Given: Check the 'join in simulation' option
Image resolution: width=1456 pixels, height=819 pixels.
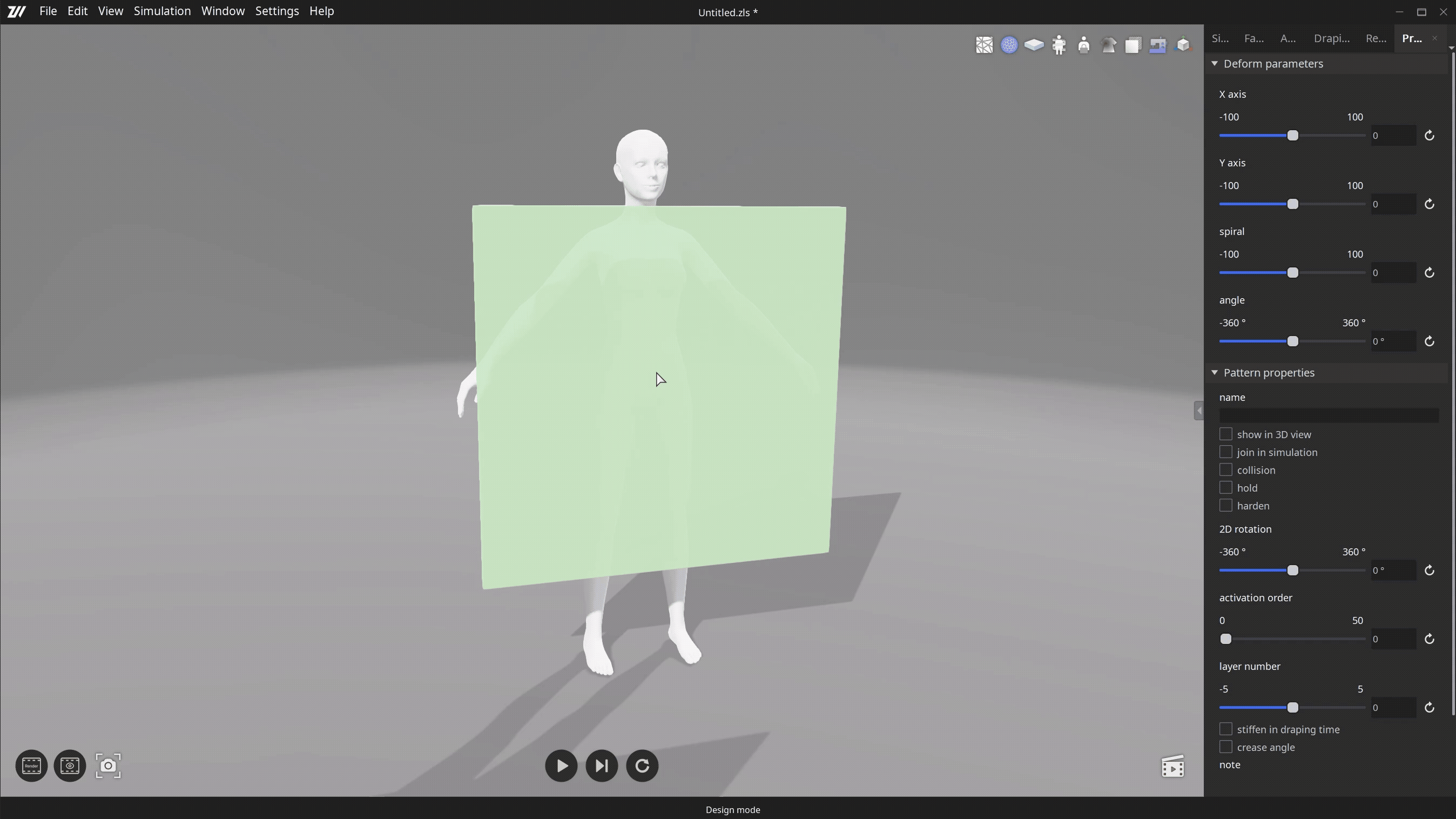Looking at the screenshot, I should (x=1225, y=452).
